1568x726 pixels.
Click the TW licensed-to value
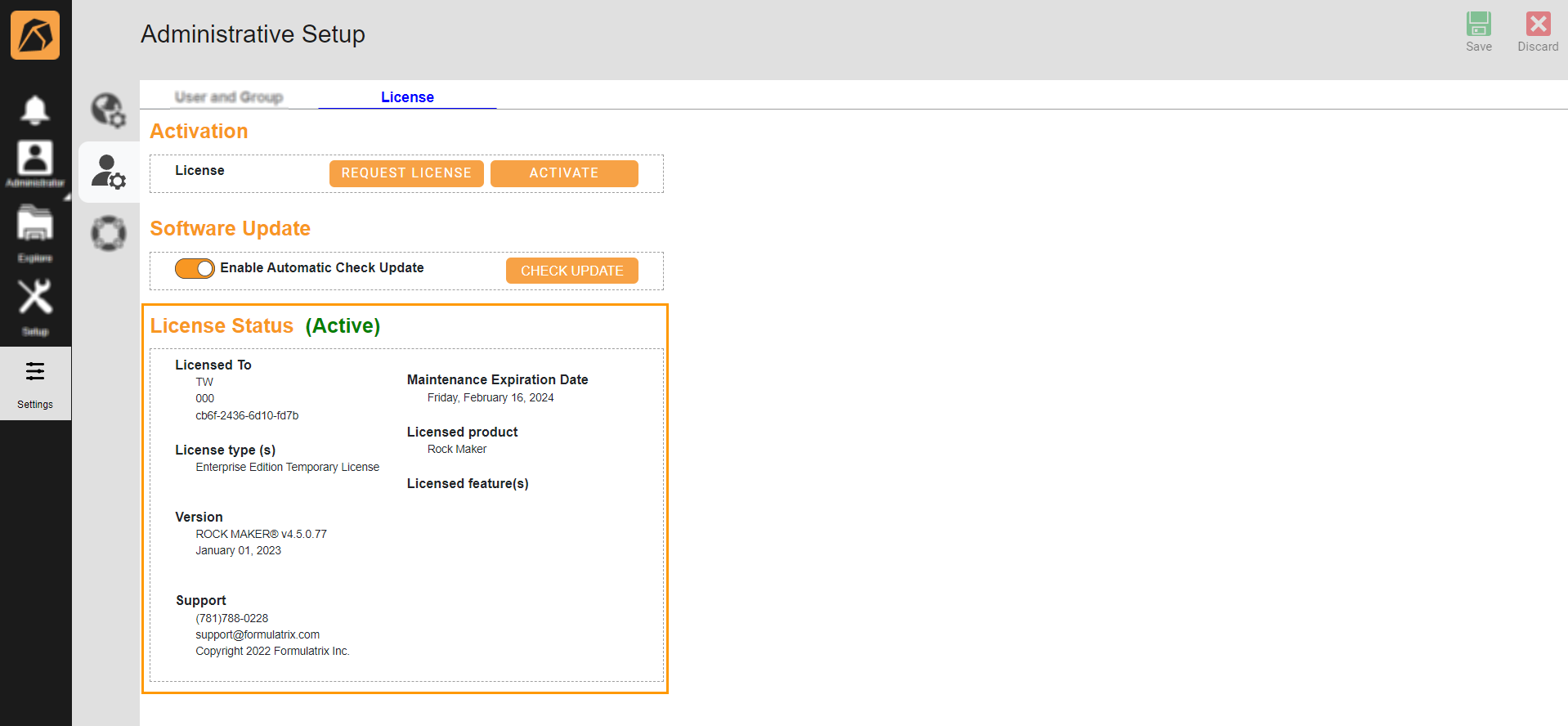coord(204,382)
